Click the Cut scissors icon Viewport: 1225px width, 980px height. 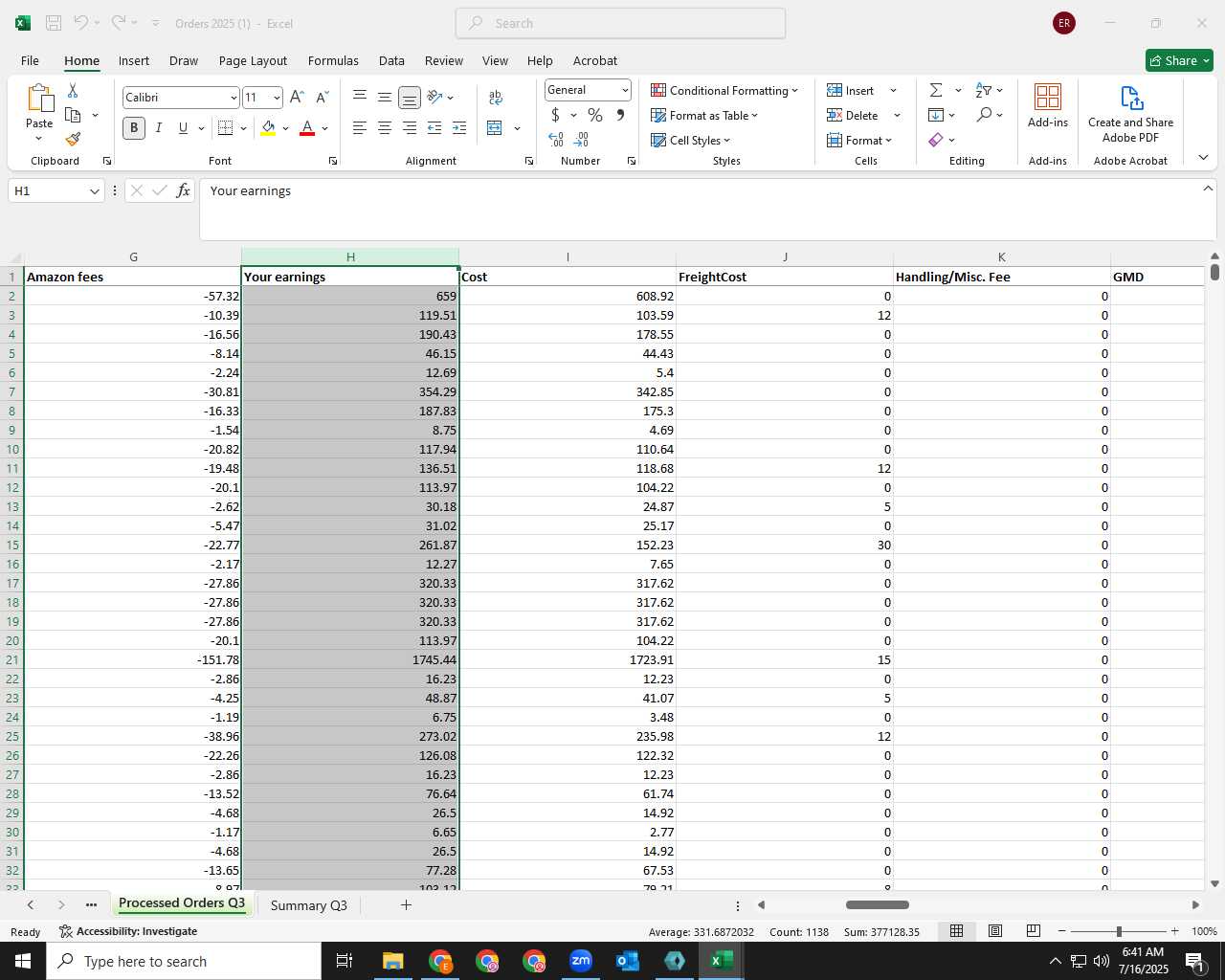click(73, 91)
